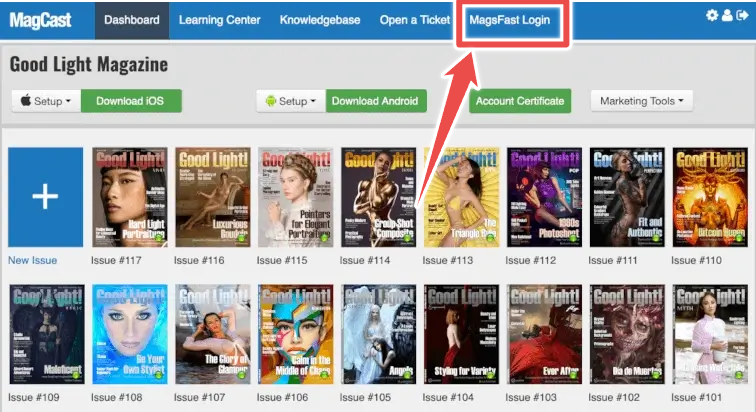Click the Issue #115 label
The width and height of the screenshot is (756, 412).
(282, 260)
